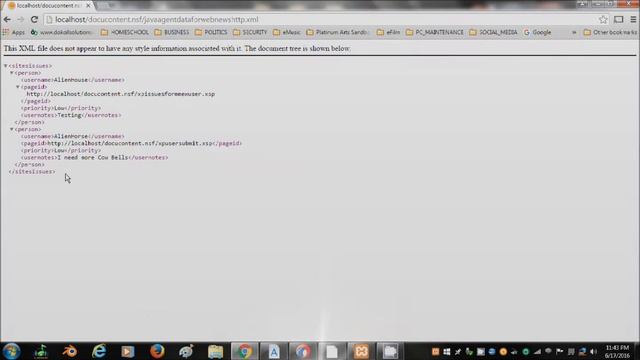Open the eMusic bookmarks folder
Image resolution: width=640 pixels, height=360 pixels.
pyautogui.click(x=287, y=32)
